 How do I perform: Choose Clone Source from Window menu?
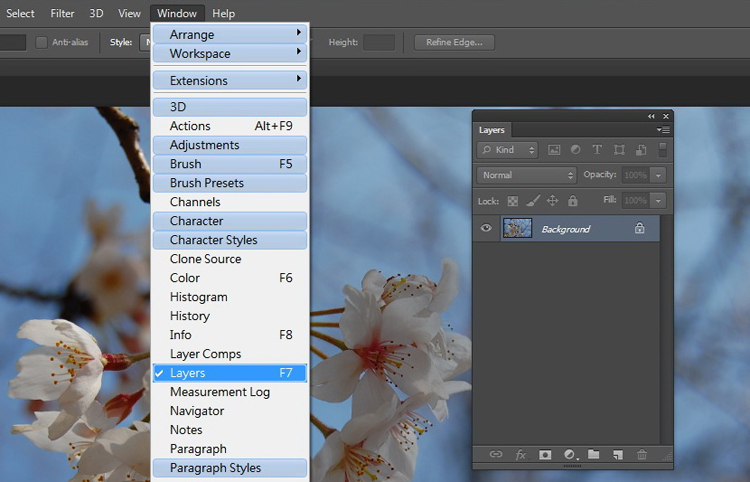tap(230, 259)
